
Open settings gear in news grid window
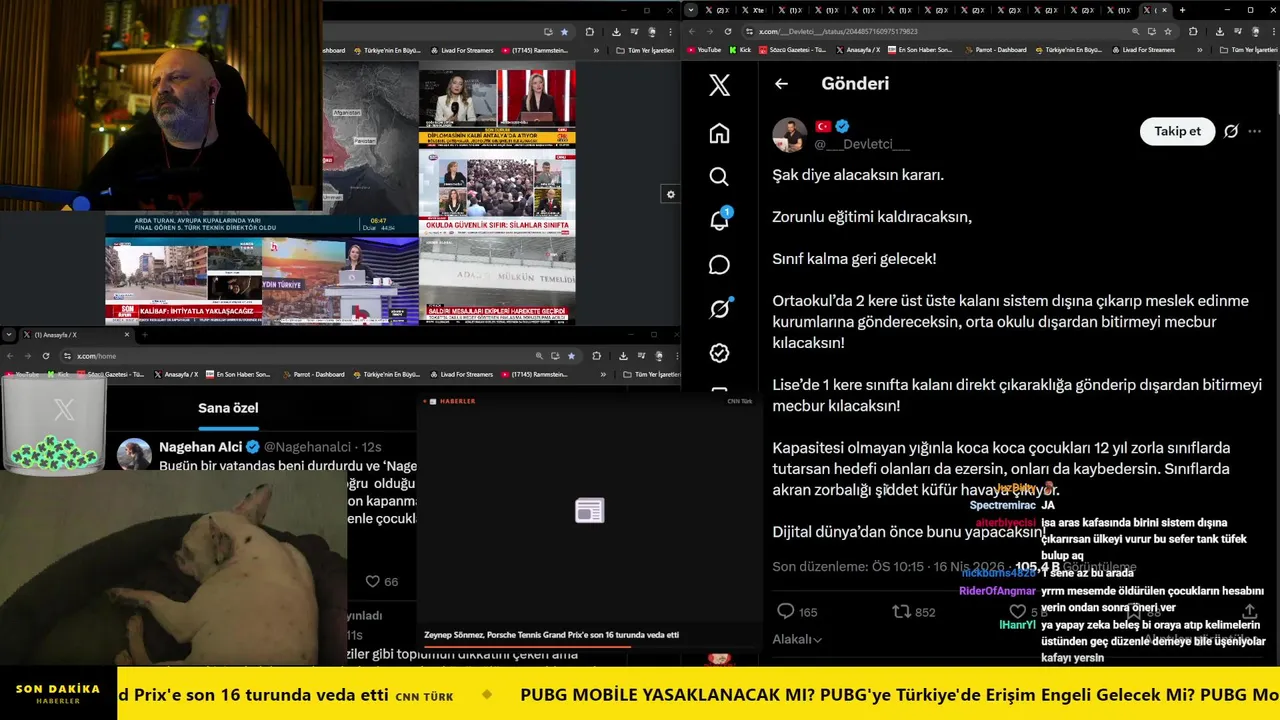[x=671, y=194]
